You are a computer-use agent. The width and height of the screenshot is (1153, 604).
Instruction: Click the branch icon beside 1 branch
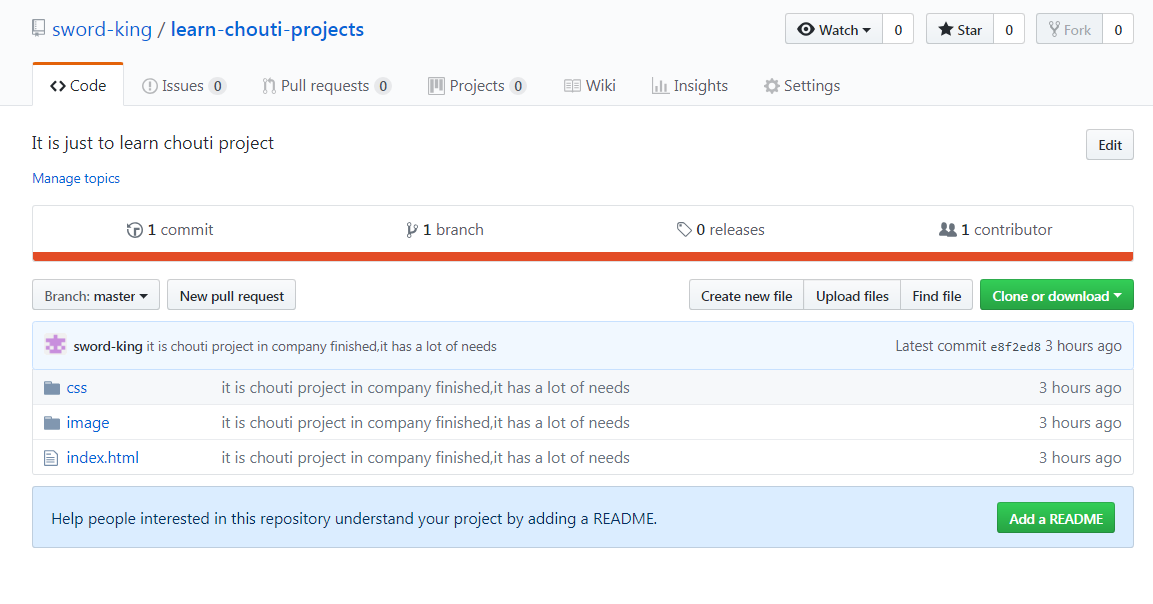(412, 230)
